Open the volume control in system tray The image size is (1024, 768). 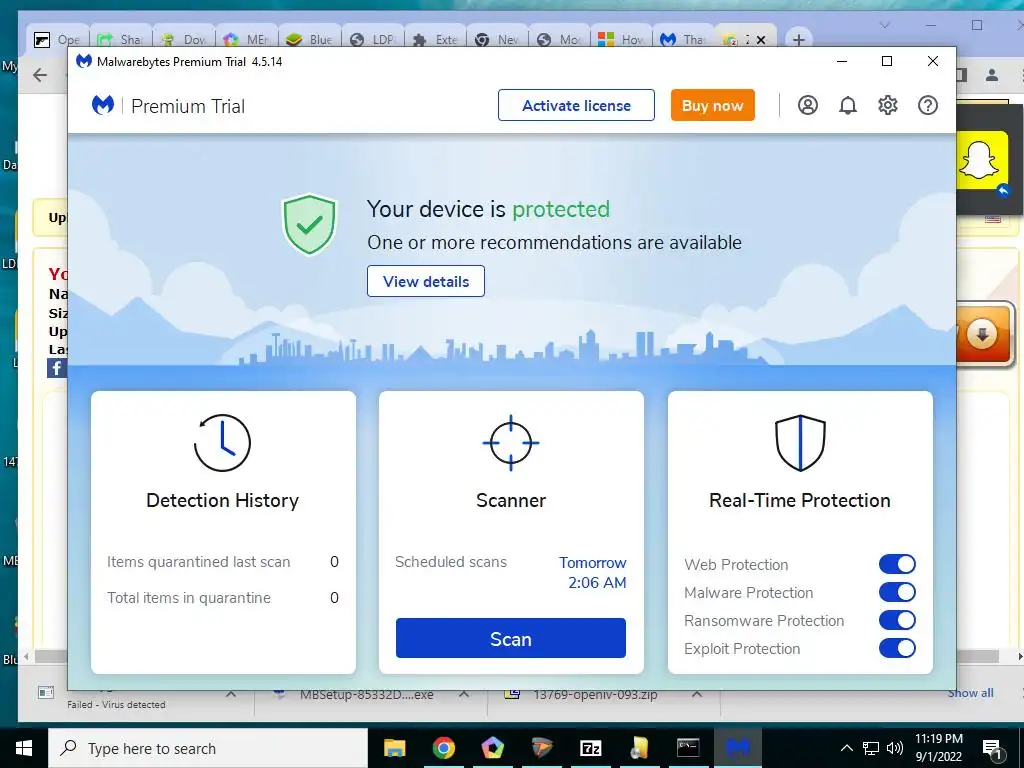coord(895,748)
